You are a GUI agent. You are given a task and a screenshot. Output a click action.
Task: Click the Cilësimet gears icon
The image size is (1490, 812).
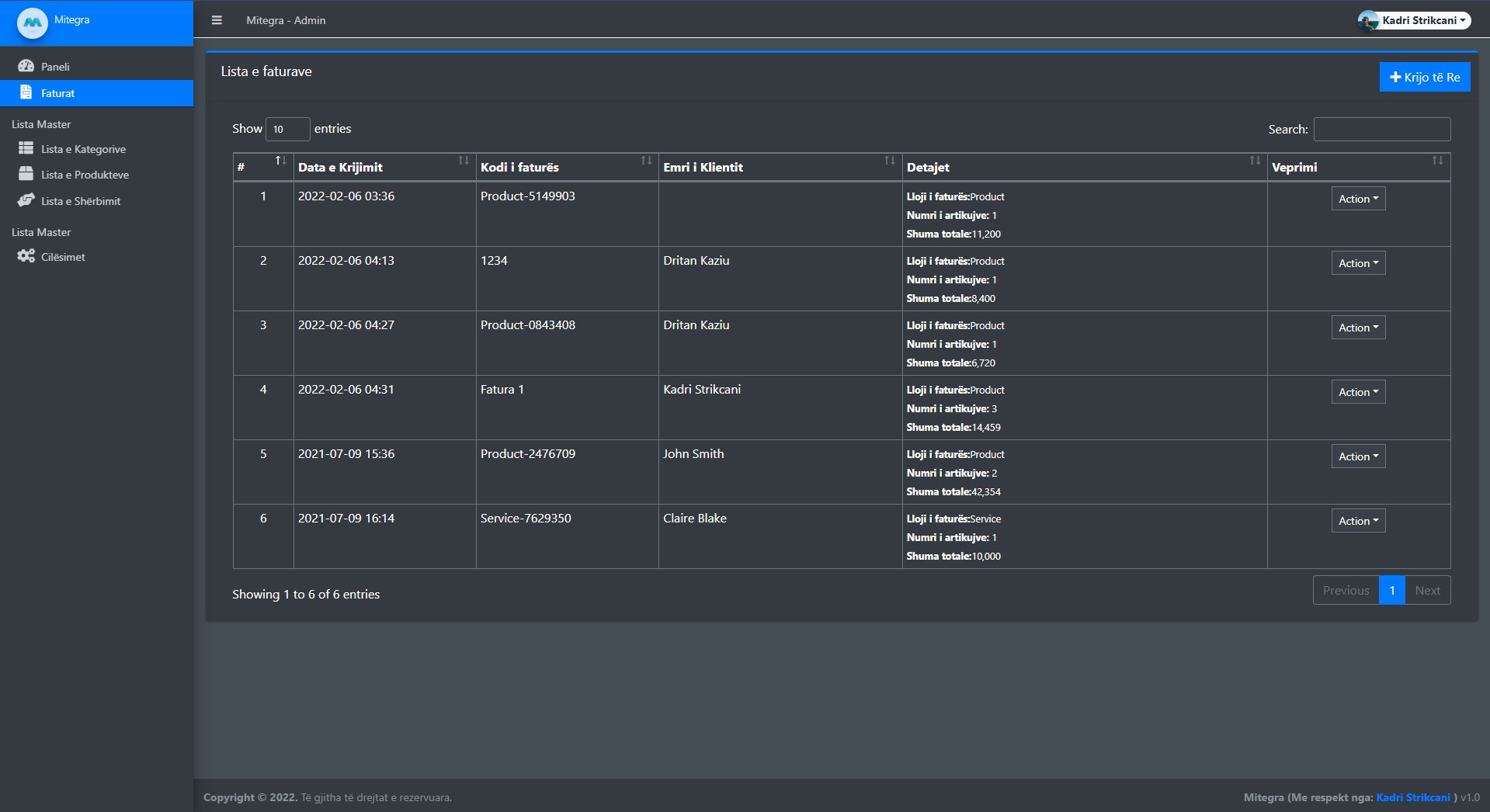point(26,256)
